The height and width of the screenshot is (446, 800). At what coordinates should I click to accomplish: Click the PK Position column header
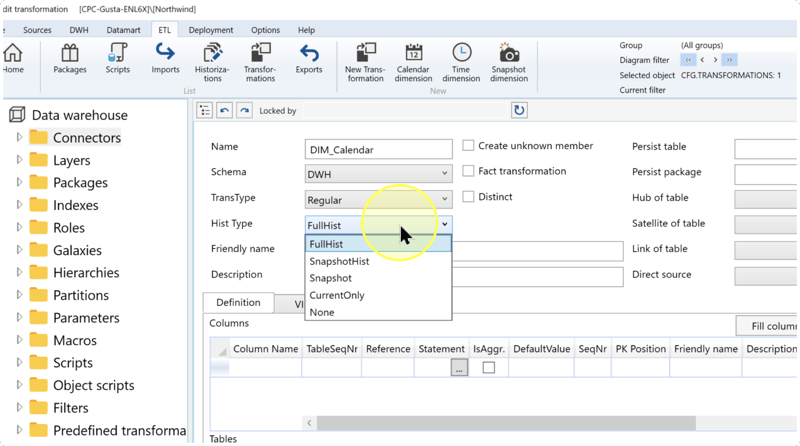(x=640, y=349)
